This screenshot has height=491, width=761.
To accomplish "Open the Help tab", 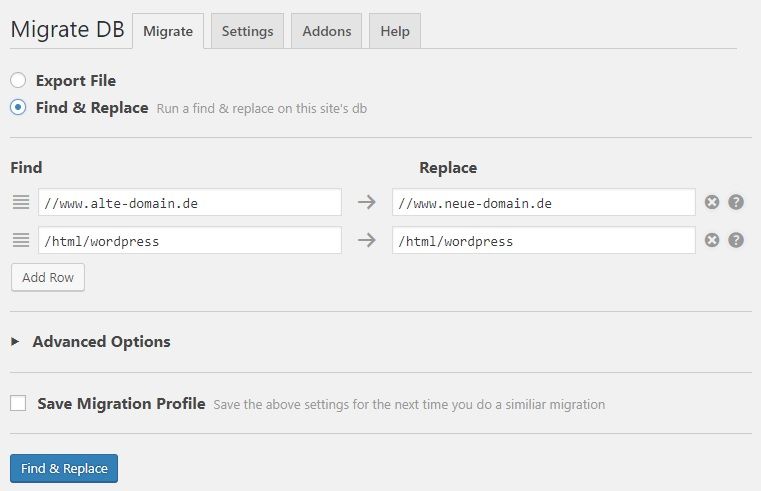I will [395, 31].
